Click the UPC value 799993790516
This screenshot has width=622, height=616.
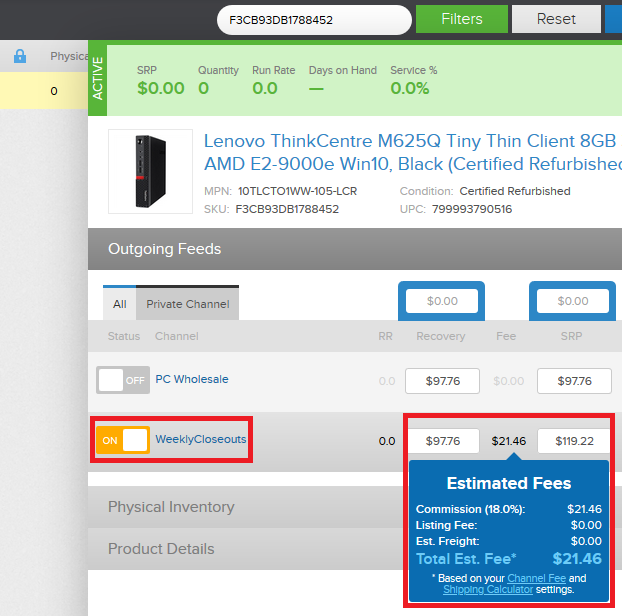[472, 209]
